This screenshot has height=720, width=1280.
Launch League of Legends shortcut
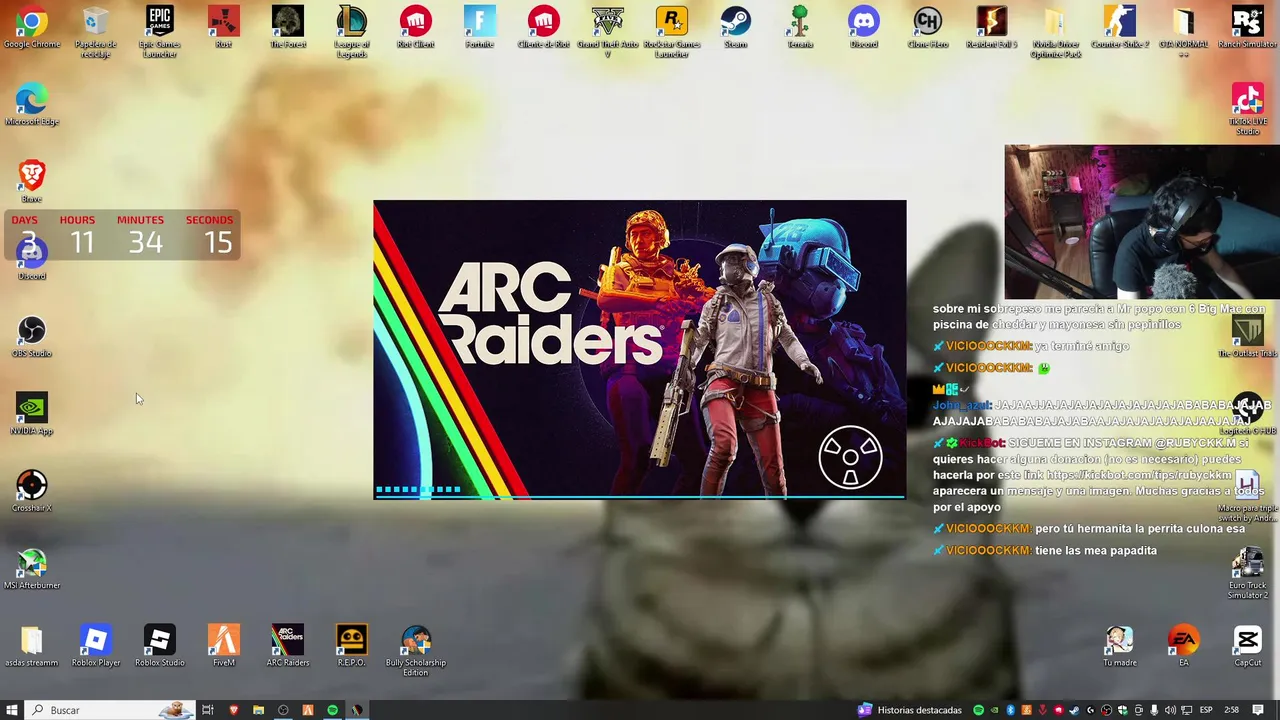point(352,32)
